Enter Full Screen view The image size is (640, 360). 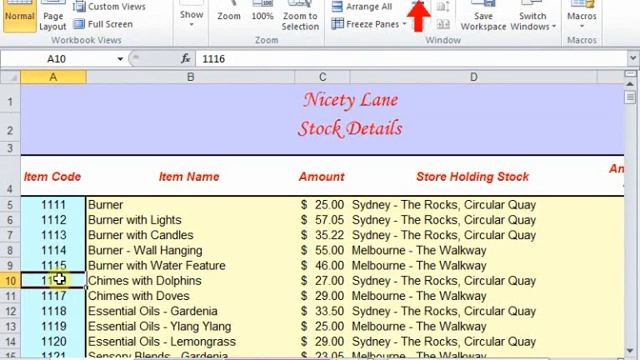[103, 24]
